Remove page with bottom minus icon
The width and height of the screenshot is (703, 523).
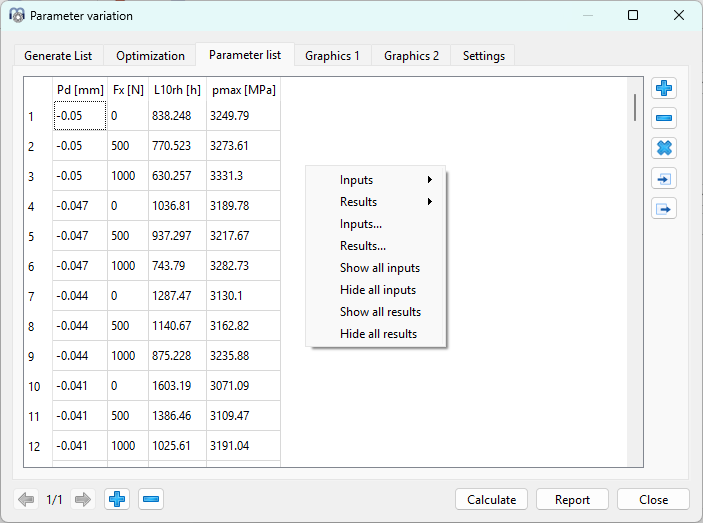point(151,499)
